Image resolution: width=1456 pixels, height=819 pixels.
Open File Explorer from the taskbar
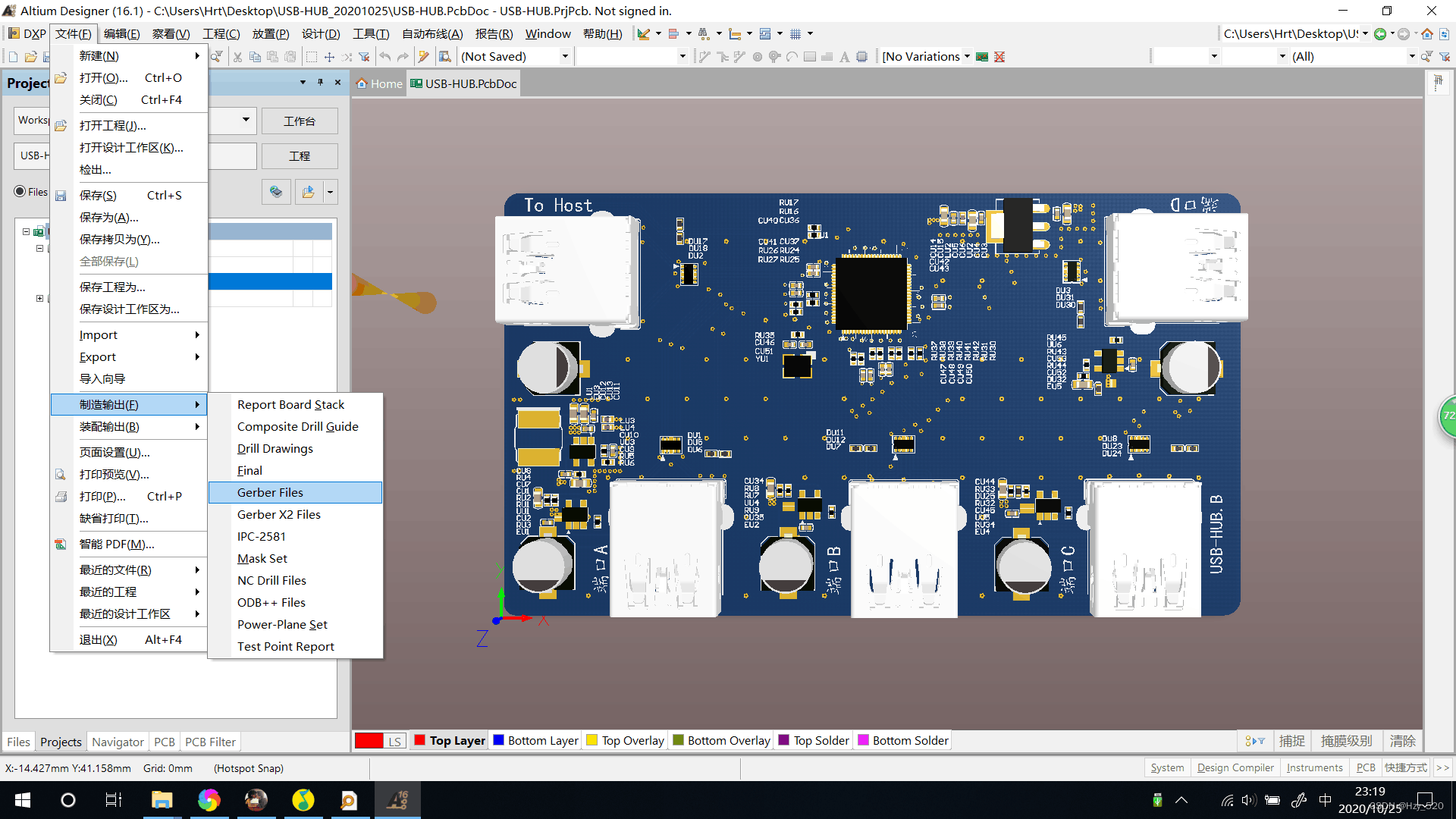click(162, 800)
